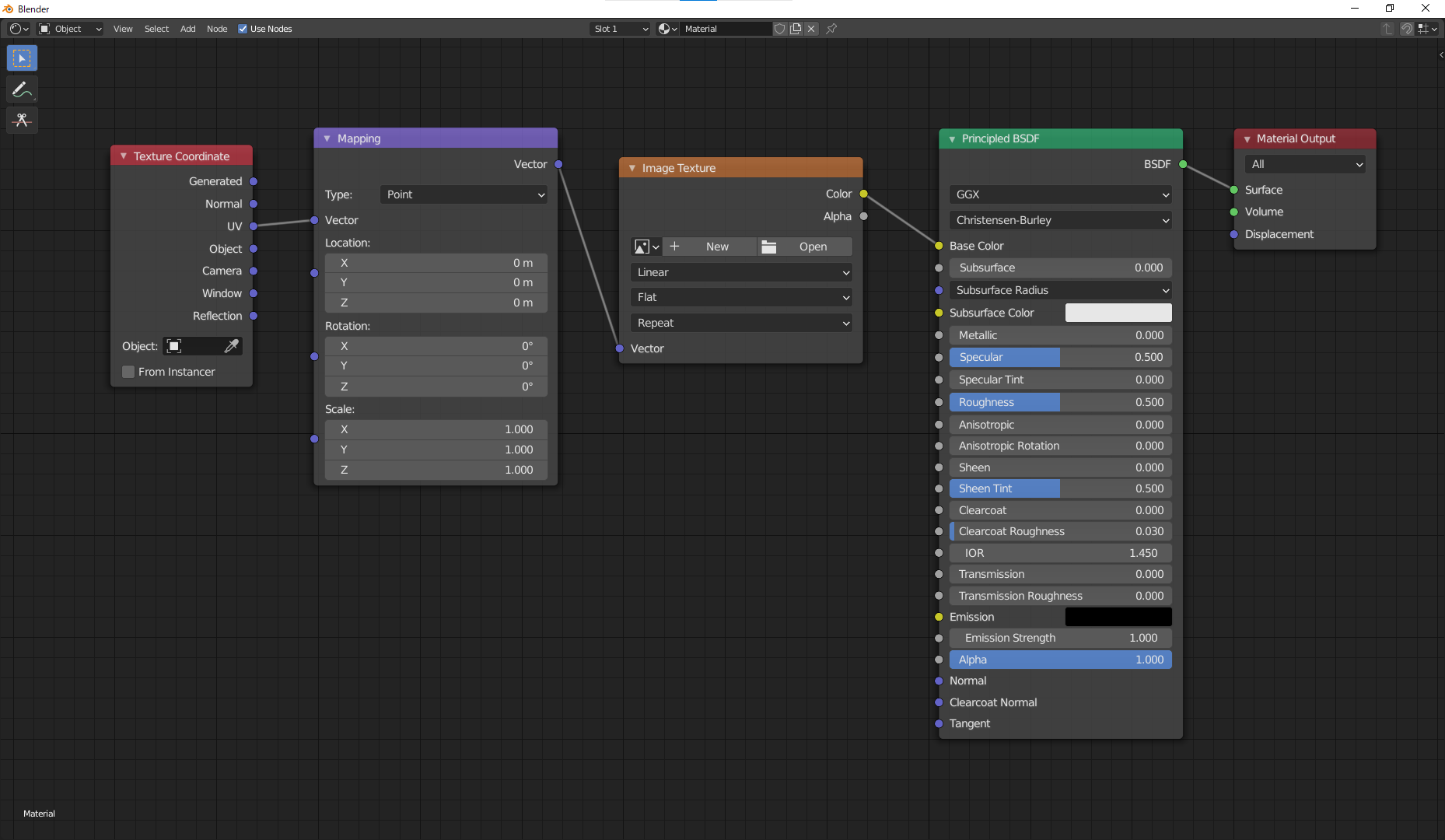Click Open to load an image file
This screenshot has width=1445, height=840.
click(813, 247)
